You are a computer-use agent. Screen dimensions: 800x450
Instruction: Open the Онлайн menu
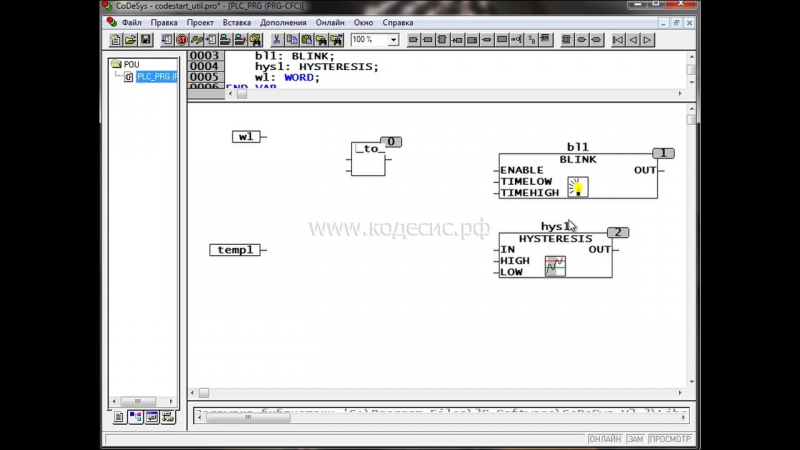pos(330,22)
